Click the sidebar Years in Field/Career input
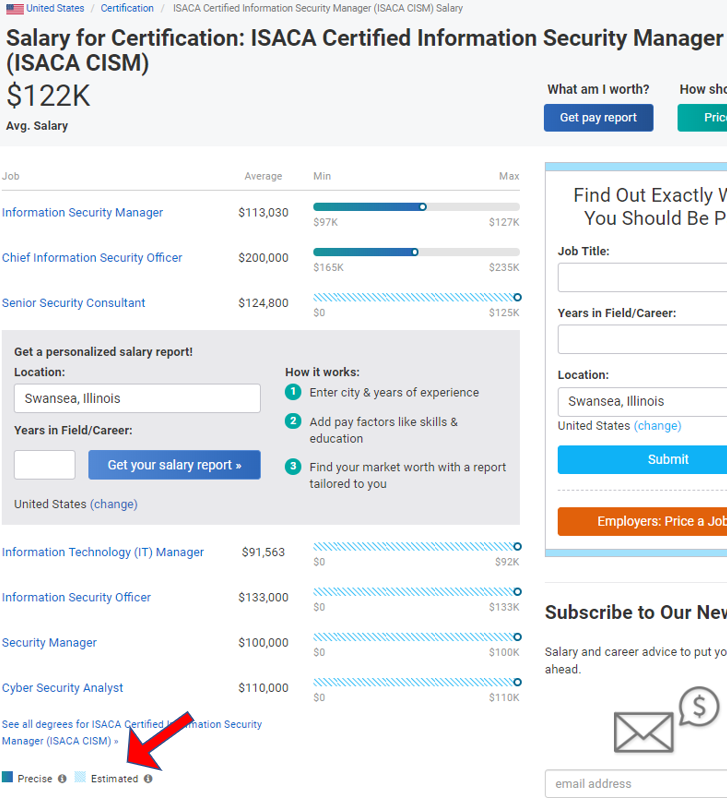The height and width of the screenshot is (798, 727). click(x=642, y=339)
